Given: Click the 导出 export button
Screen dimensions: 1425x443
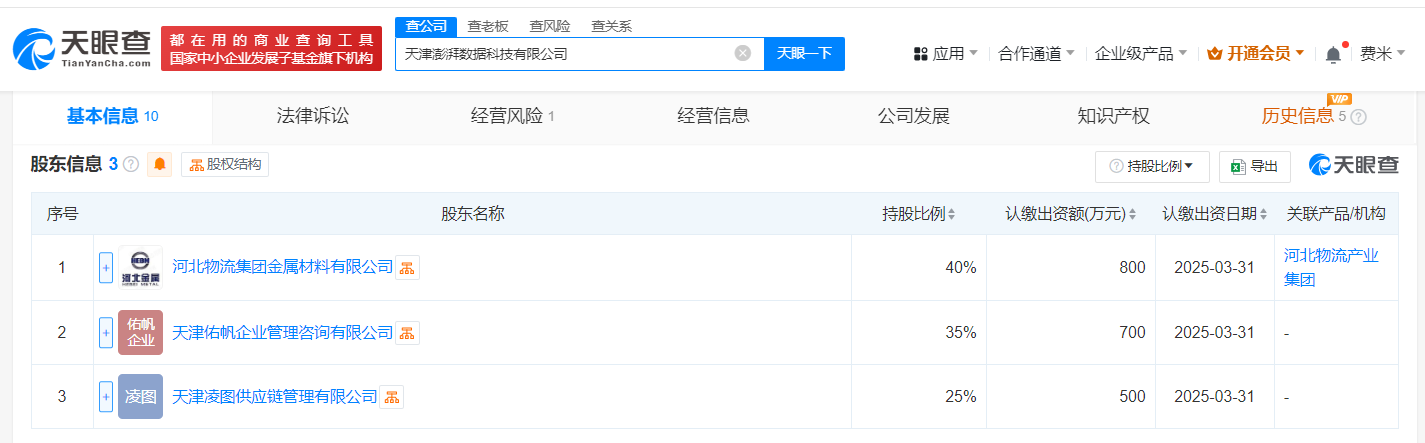Looking at the screenshot, I should click(1255, 166).
